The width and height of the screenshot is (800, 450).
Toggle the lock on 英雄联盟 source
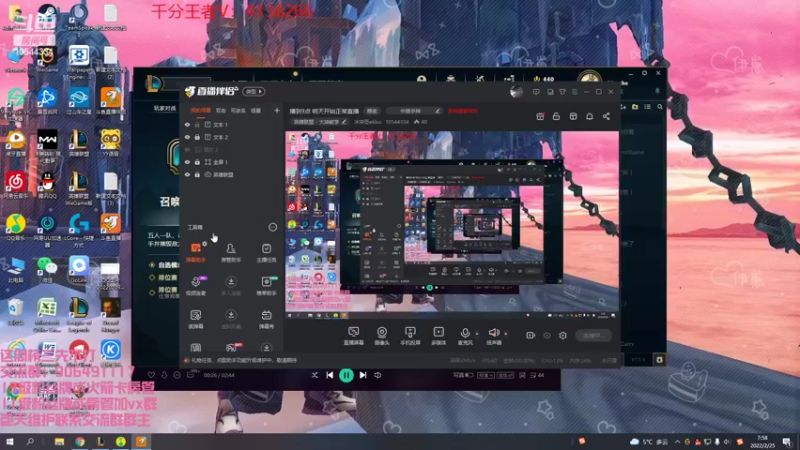click(x=197, y=174)
